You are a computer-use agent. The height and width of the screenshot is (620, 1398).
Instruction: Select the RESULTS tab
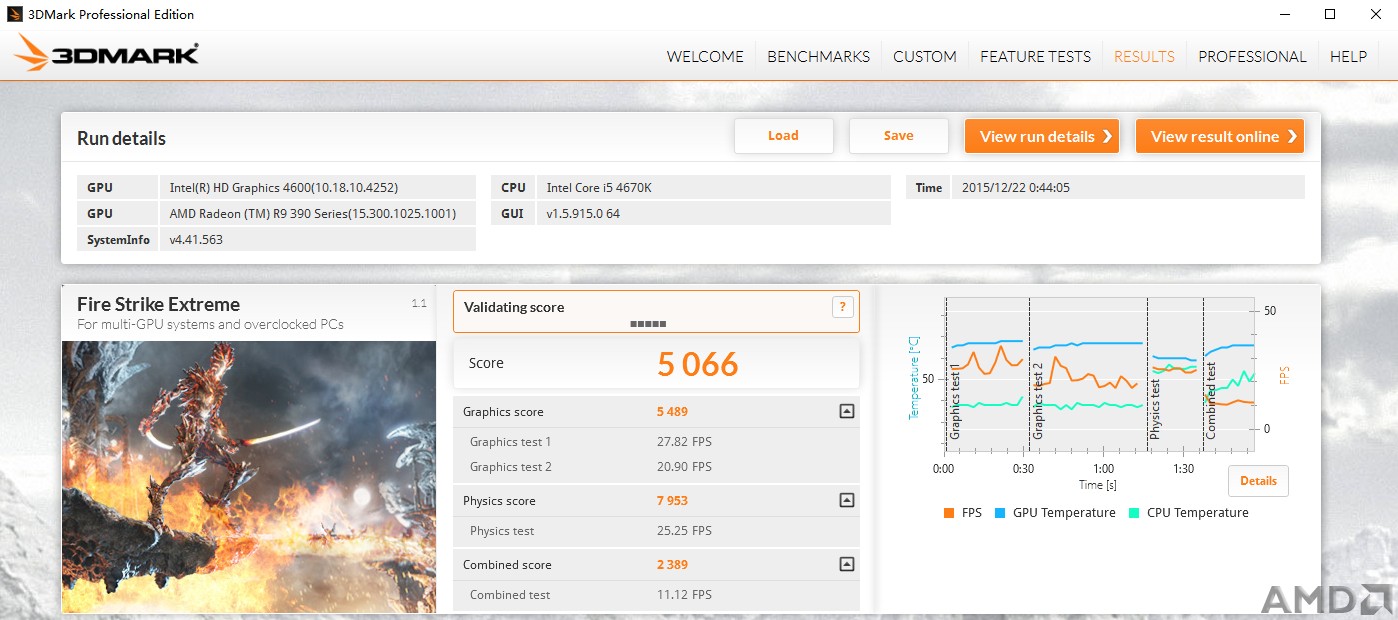[x=1144, y=56]
